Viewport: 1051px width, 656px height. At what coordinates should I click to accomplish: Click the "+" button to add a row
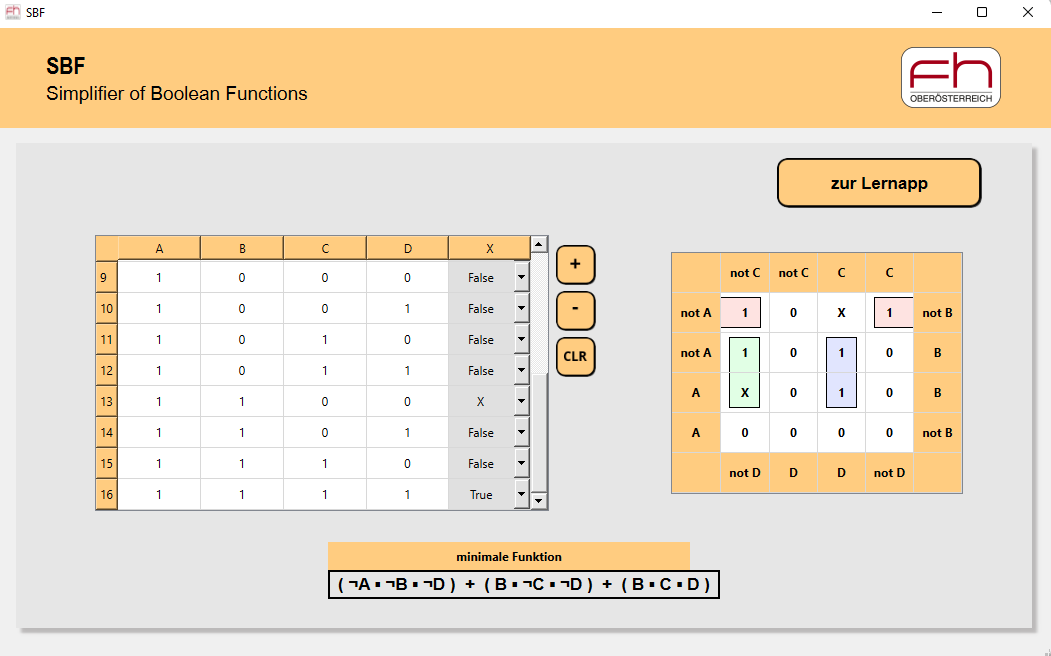575,264
